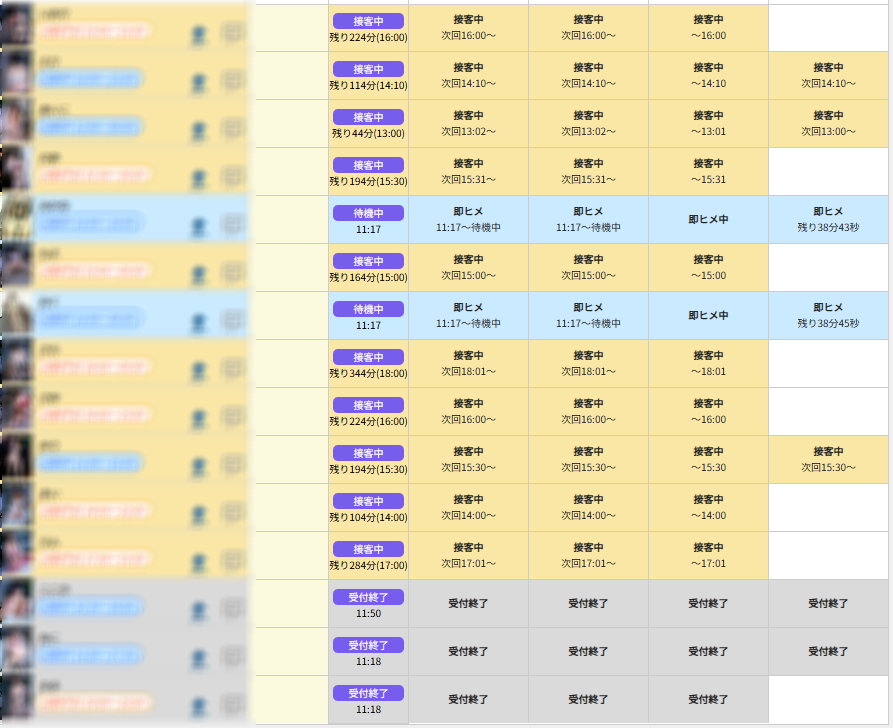
Task: Select the 即ヒメ cell showing 残り38分43秒
Action: point(828,220)
